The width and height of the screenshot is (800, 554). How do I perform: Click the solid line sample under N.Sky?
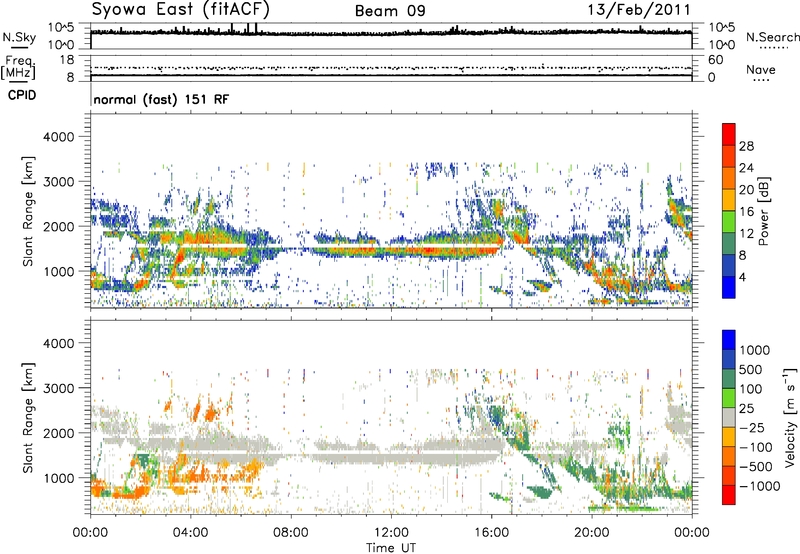click(x=19, y=47)
